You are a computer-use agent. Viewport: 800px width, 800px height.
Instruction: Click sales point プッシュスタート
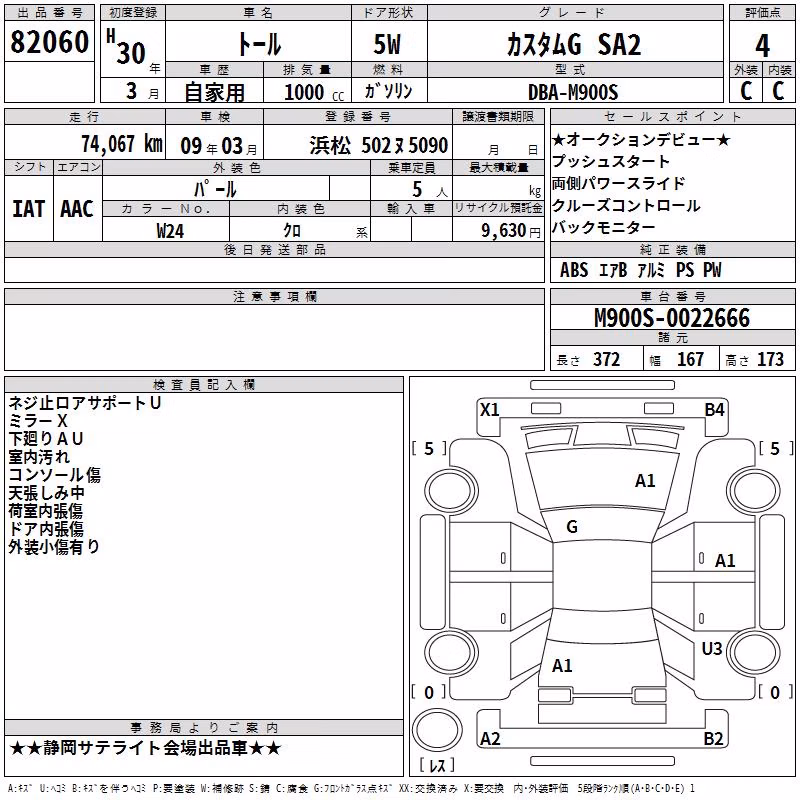click(x=610, y=161)
